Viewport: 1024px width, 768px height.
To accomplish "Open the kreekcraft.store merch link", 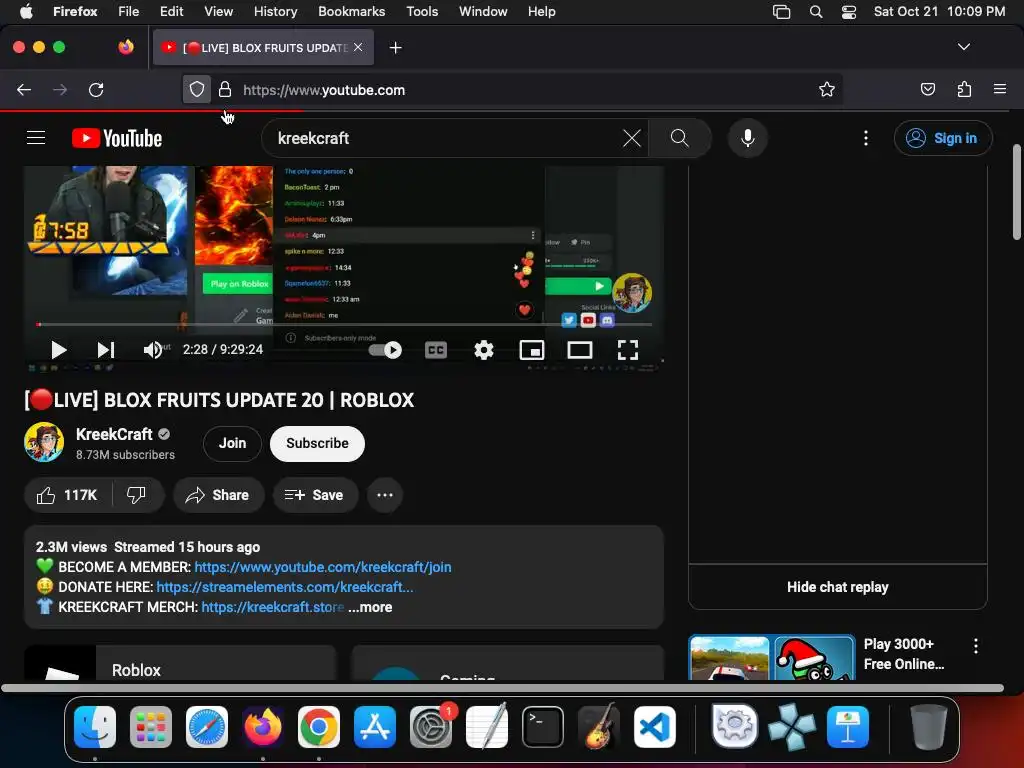I will point(272,607).
